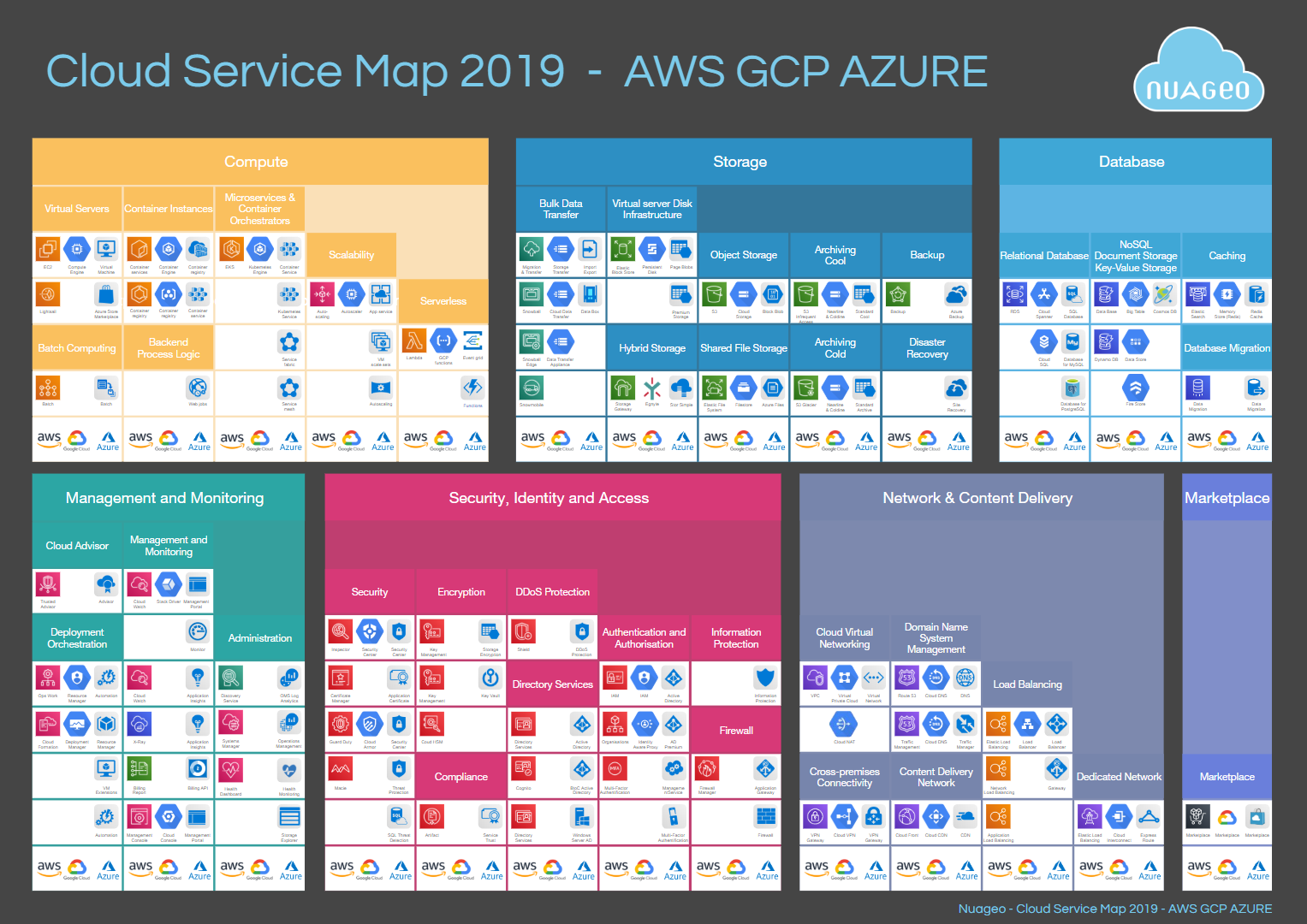This screenshot has height=924, width=1307.
Task: Click the Nuageo footer caption text
Action: click(x=1115, y=909)
